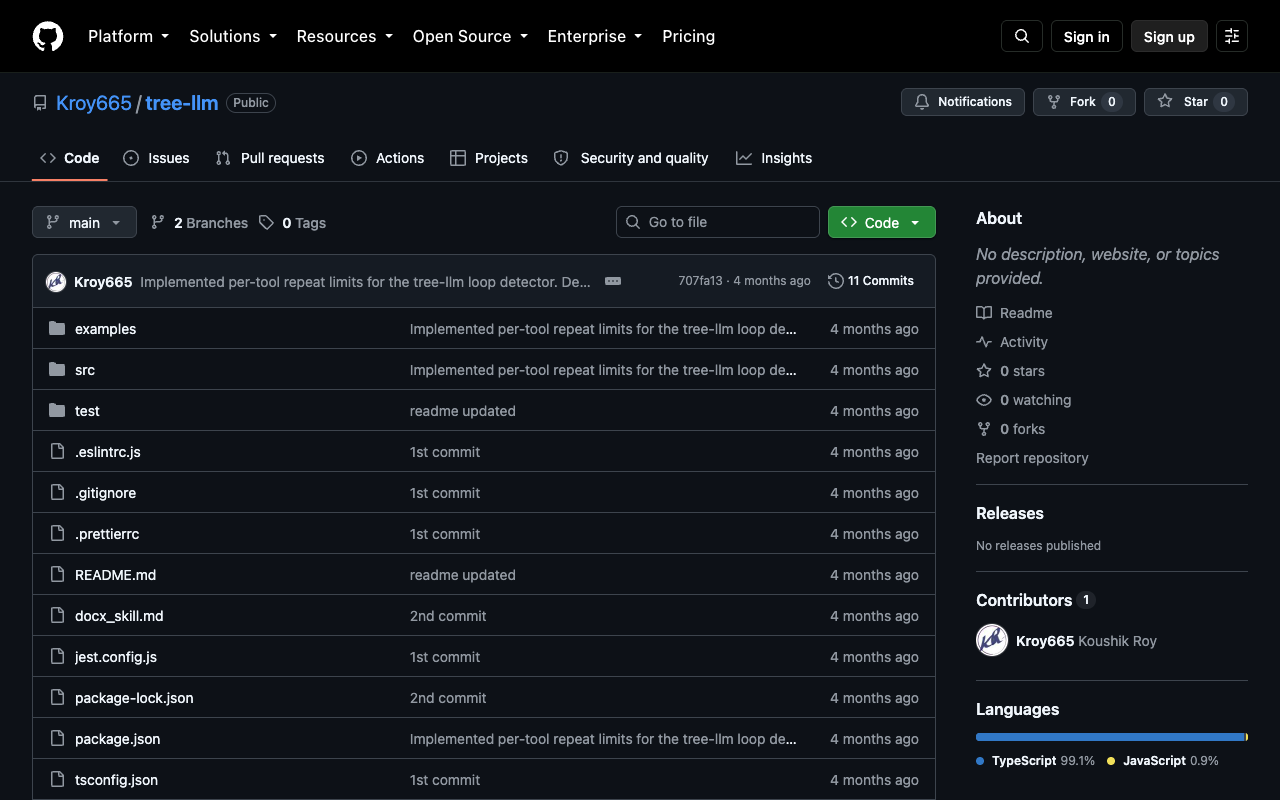The width and height of the screenshot is (1280, 800).
Task: Click the Readme book icon in About
Action: point(984,313)
